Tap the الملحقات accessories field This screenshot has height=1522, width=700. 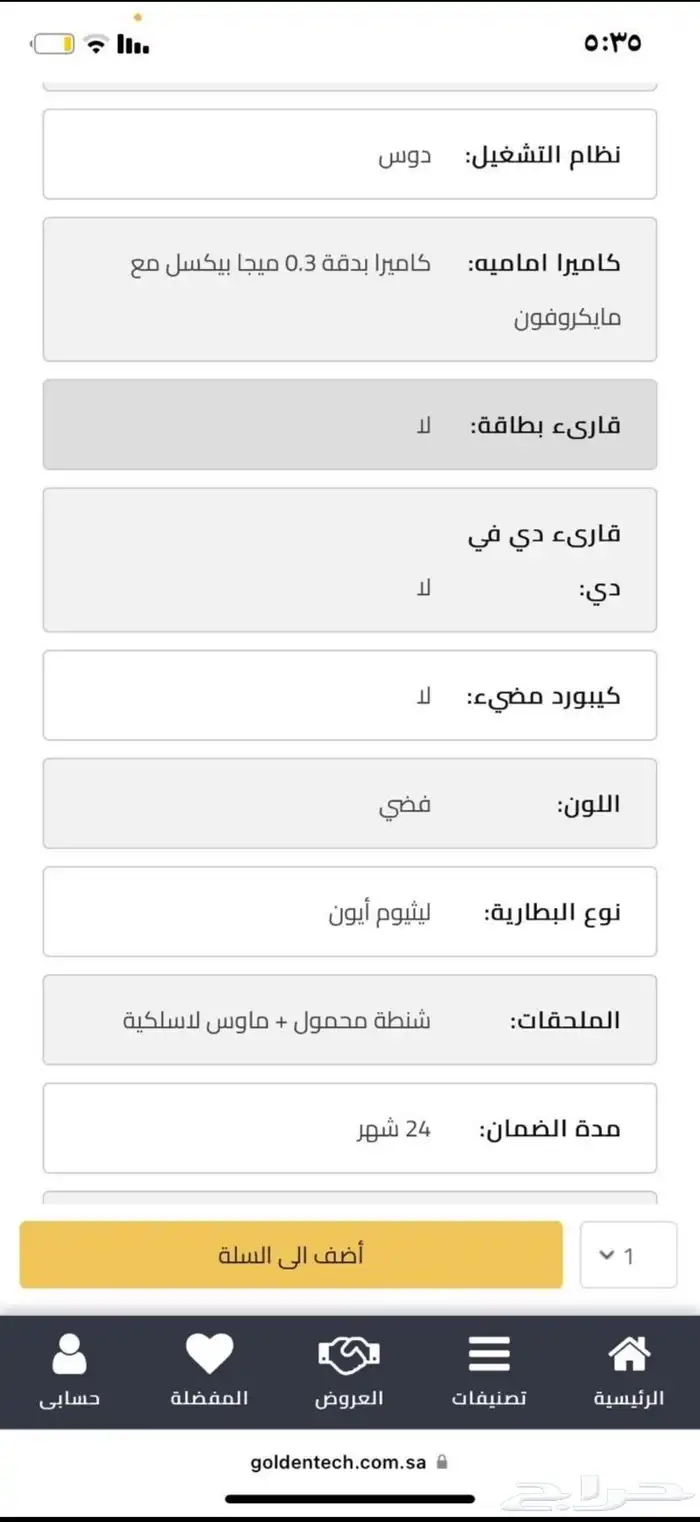pos(350,1019)
